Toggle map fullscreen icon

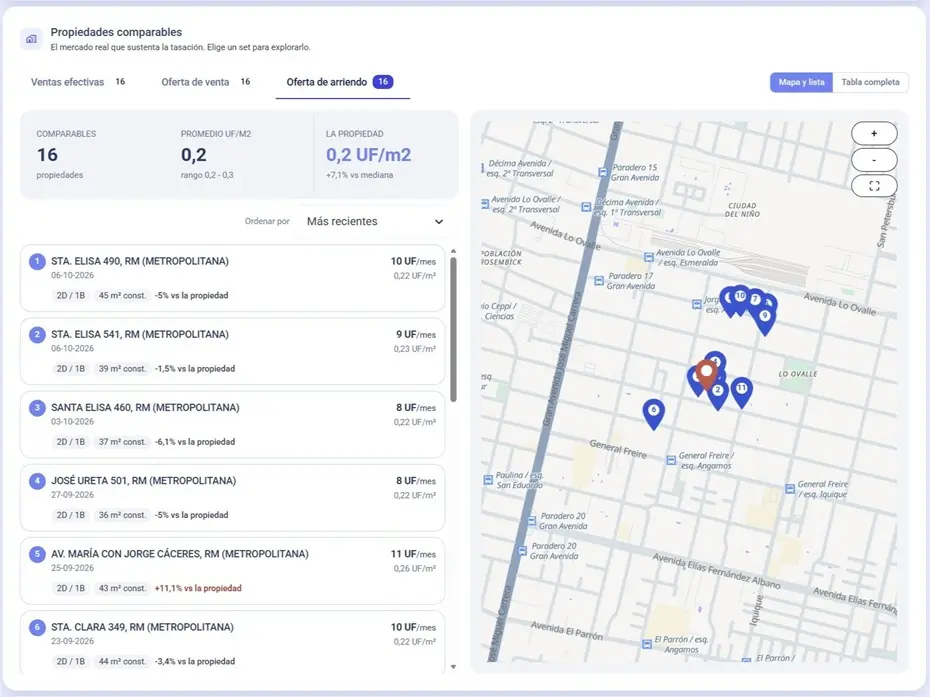click(874, 186)
